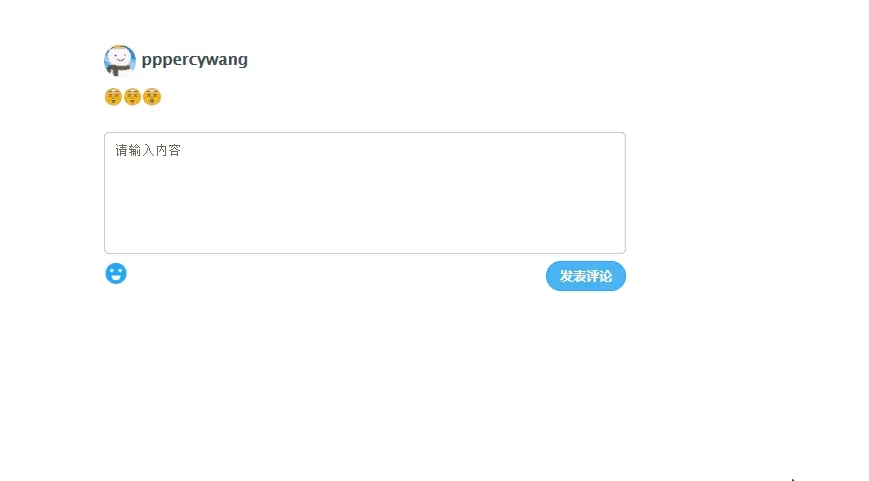Open pppercywang's profile from the name
This screenshot has width=869, height=481.
coord(195,59)
